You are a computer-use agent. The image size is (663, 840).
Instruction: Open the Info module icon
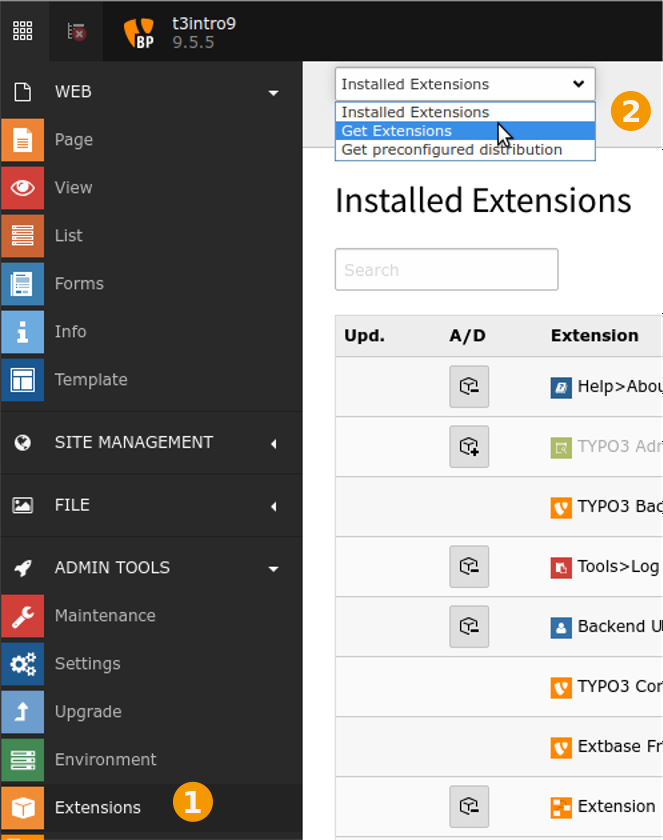[22, 332]
